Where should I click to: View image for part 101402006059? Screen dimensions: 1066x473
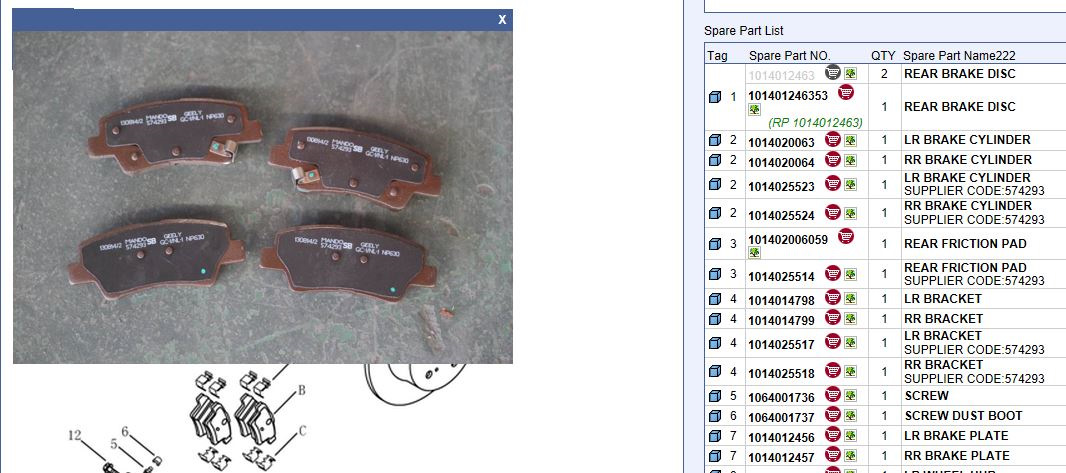tap(755, 253)
